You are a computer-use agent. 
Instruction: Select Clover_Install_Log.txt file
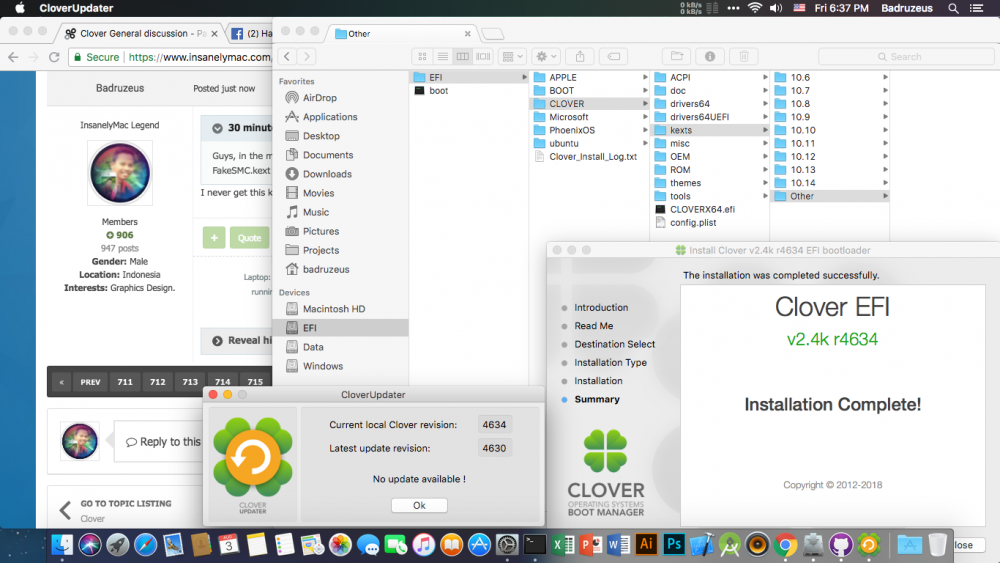click(592, 157)
